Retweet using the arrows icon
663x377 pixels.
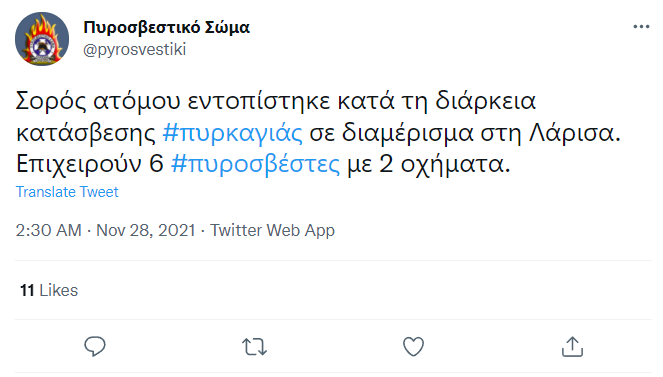[254, 347]
